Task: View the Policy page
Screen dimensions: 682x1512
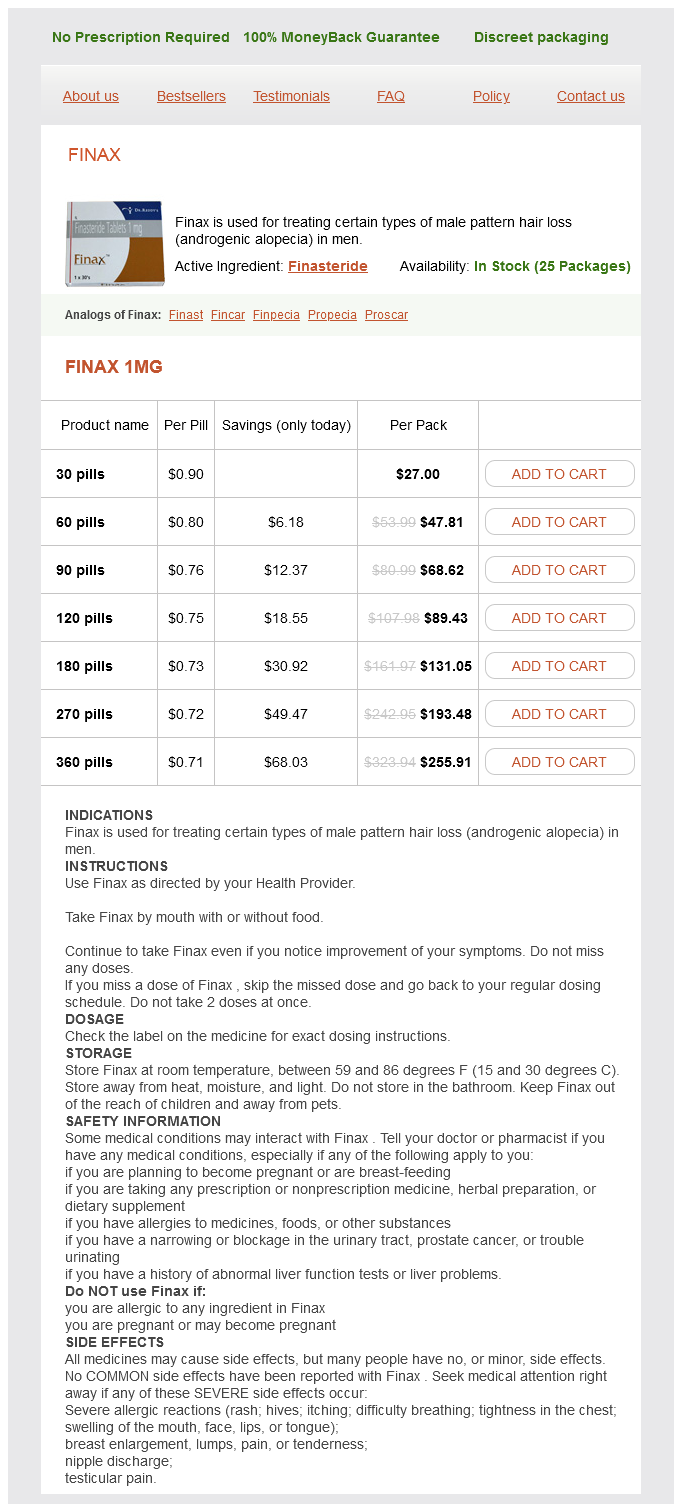Action: pos(491,96)
